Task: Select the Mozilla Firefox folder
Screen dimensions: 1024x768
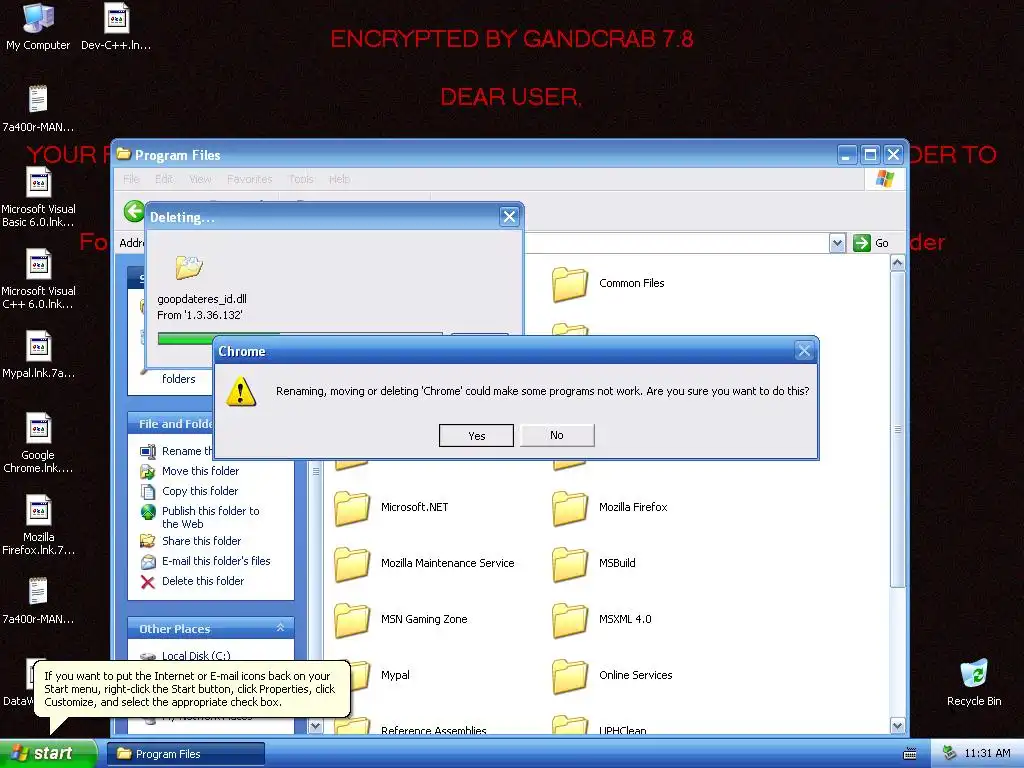Action: tap(609, 507)
